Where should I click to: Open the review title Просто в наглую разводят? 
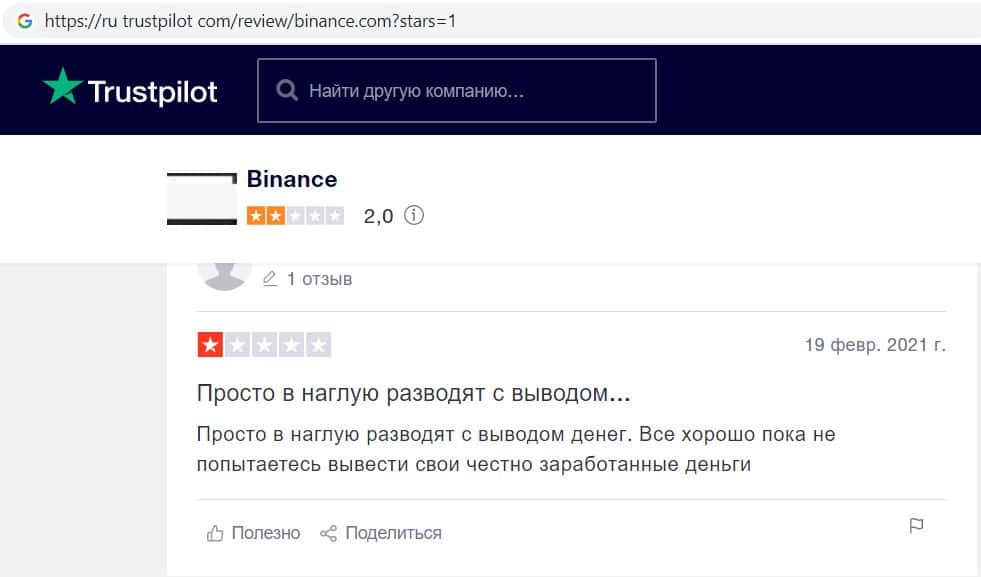(x=413, y=393)
